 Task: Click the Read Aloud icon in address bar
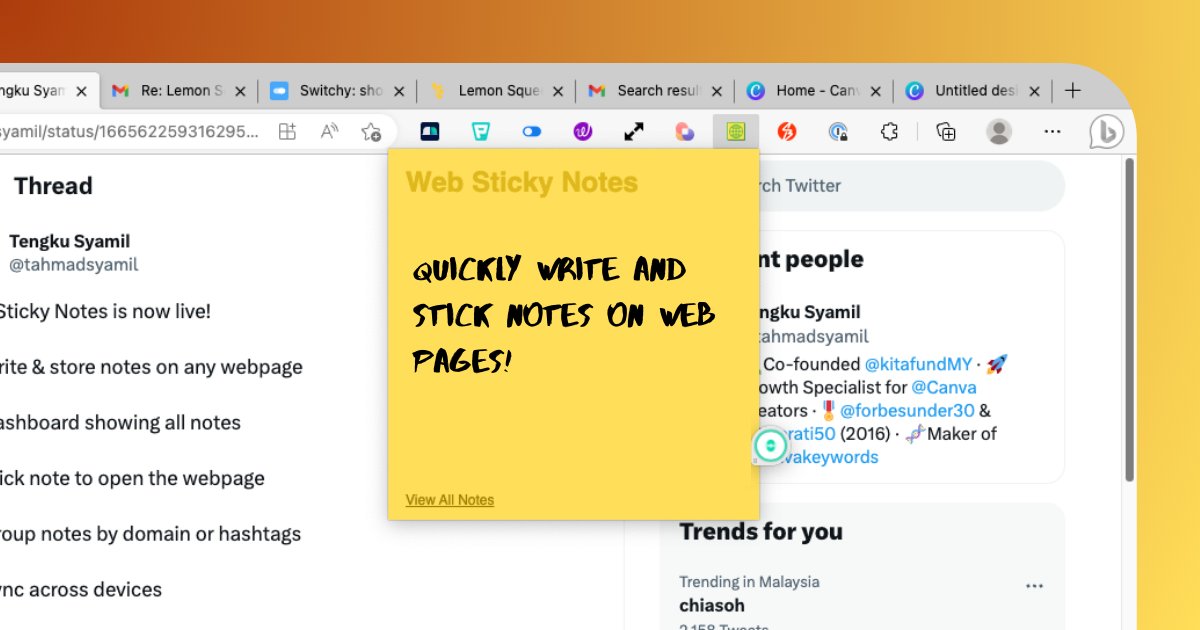pyautogui.click(x=329, y=131)
